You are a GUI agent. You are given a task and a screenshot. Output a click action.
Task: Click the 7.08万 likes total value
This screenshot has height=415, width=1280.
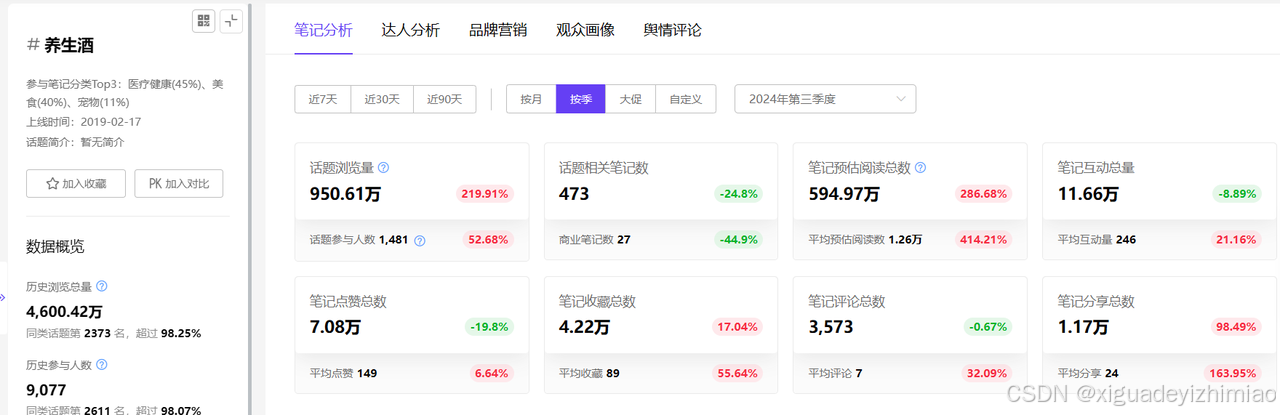click(335, 327)
